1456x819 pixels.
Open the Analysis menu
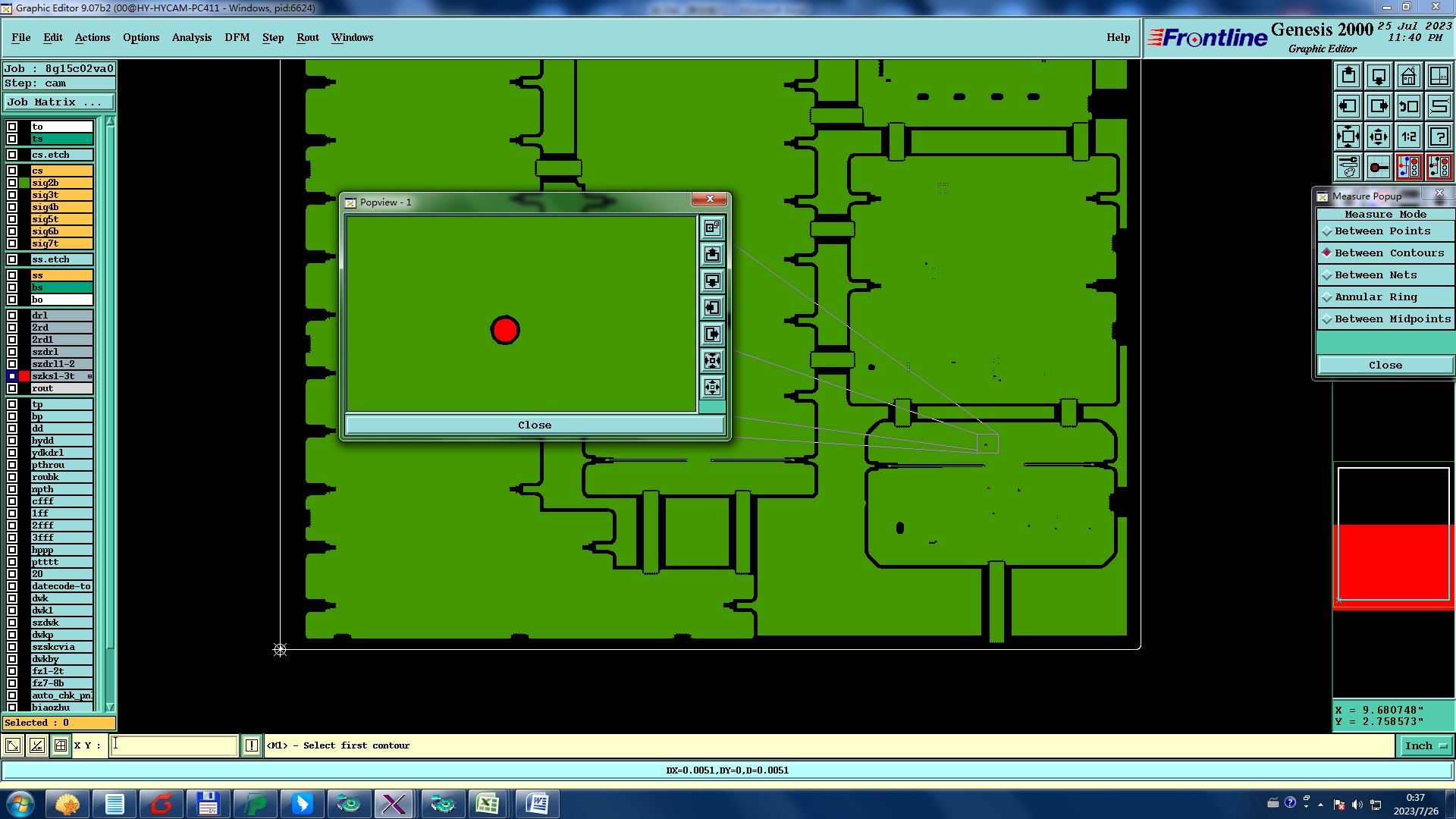(191, 37)
